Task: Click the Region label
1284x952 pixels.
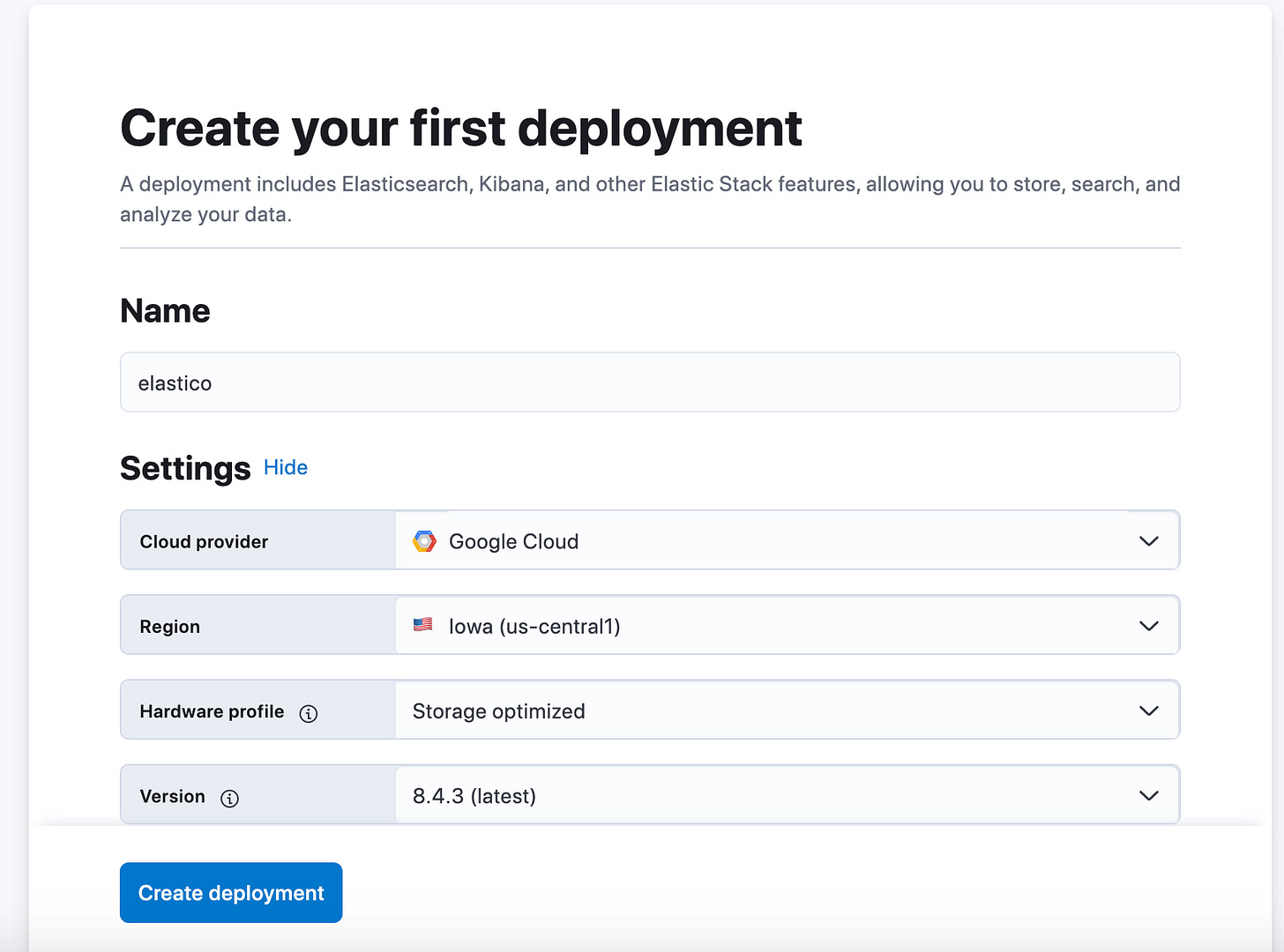Action: 169,627
